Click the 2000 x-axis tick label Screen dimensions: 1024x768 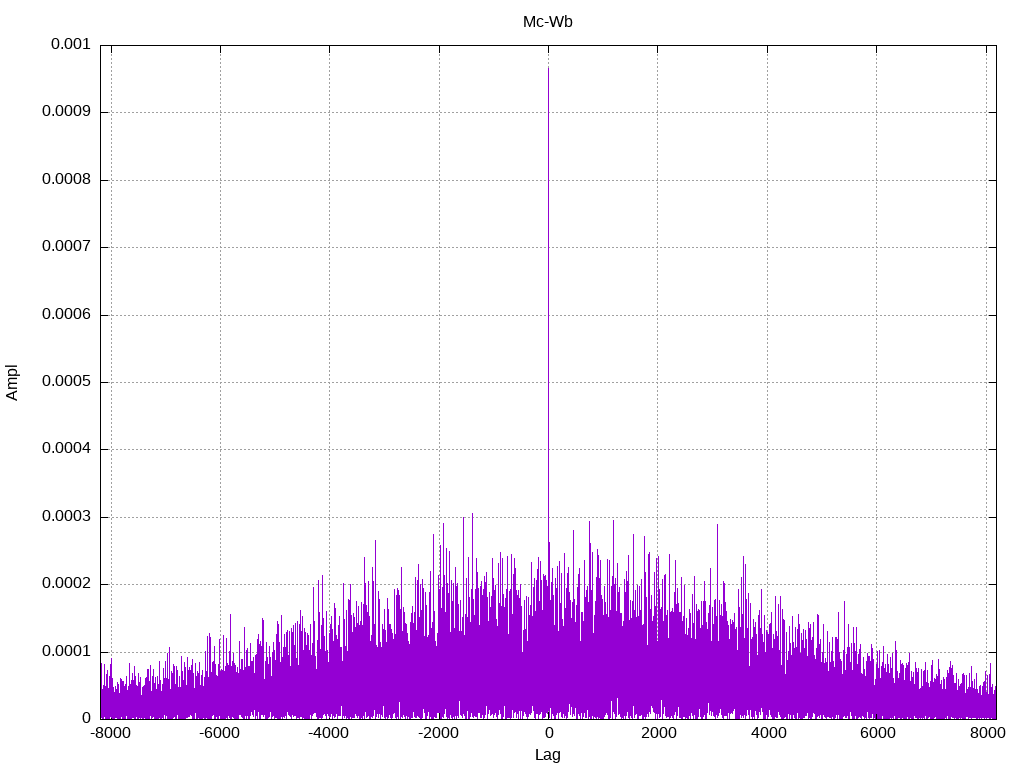pos(658,734)
